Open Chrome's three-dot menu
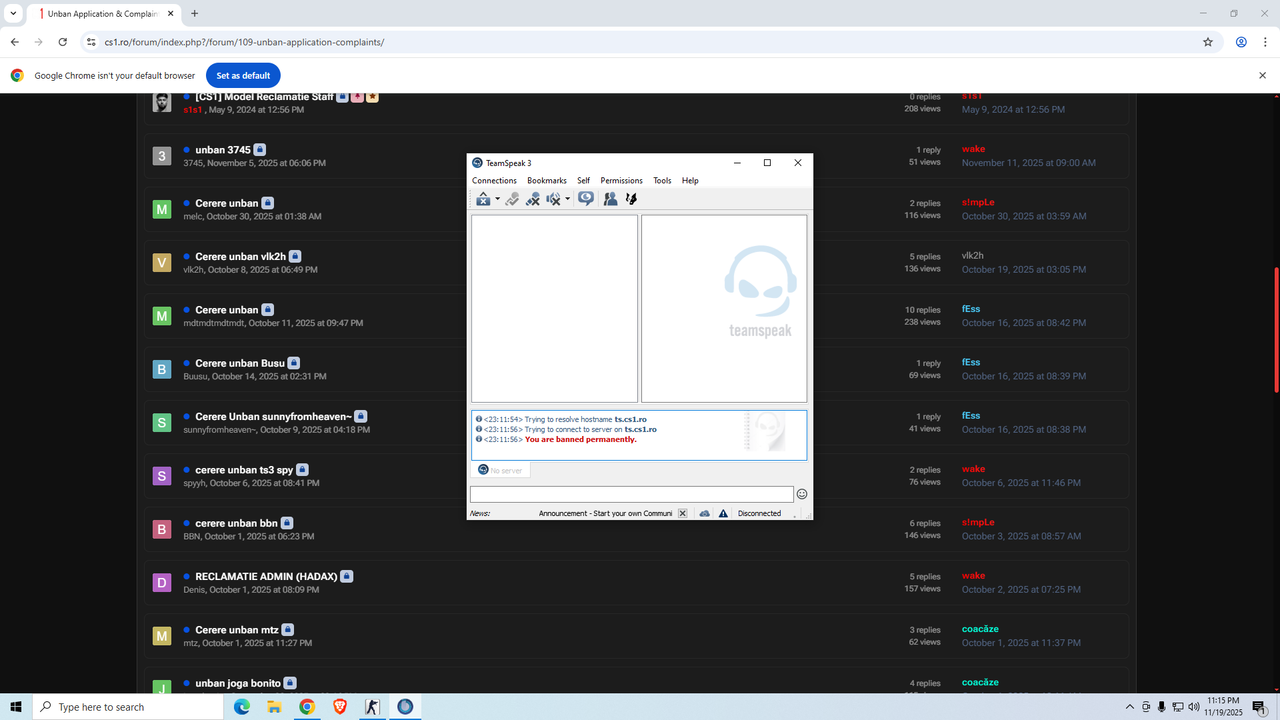The height and width of the screenshot is (720, 1280). click(x=1265, y=42)
